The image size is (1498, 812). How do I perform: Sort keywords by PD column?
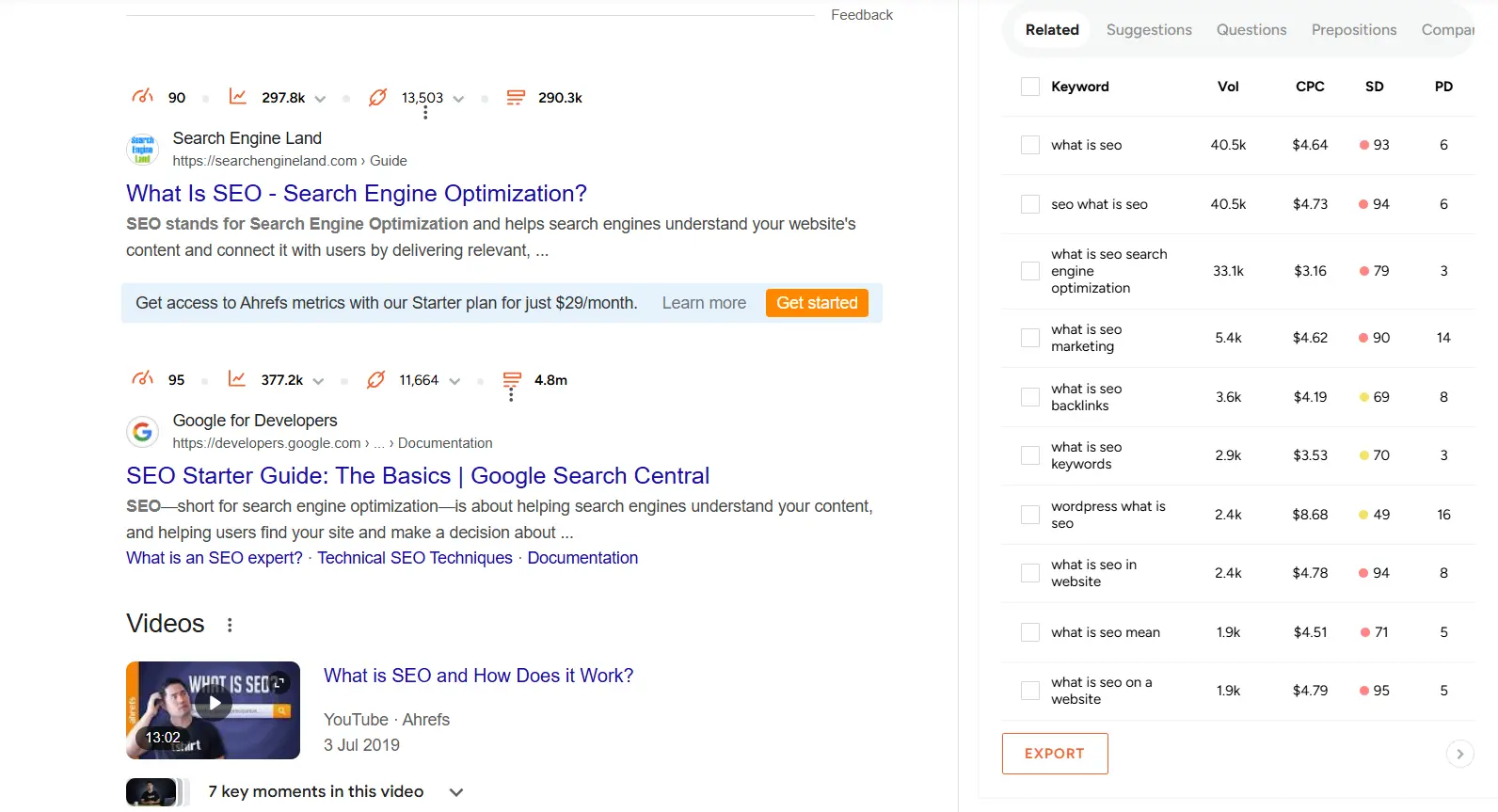(x=1443, y=87)
